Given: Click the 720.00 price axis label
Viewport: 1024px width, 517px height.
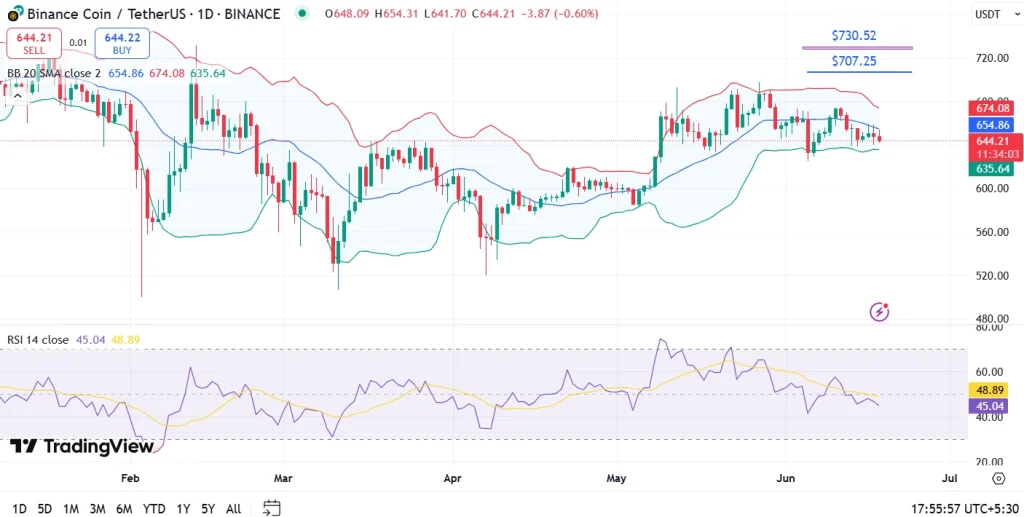Looking at the screenshot, I should (x=991, y=58).
